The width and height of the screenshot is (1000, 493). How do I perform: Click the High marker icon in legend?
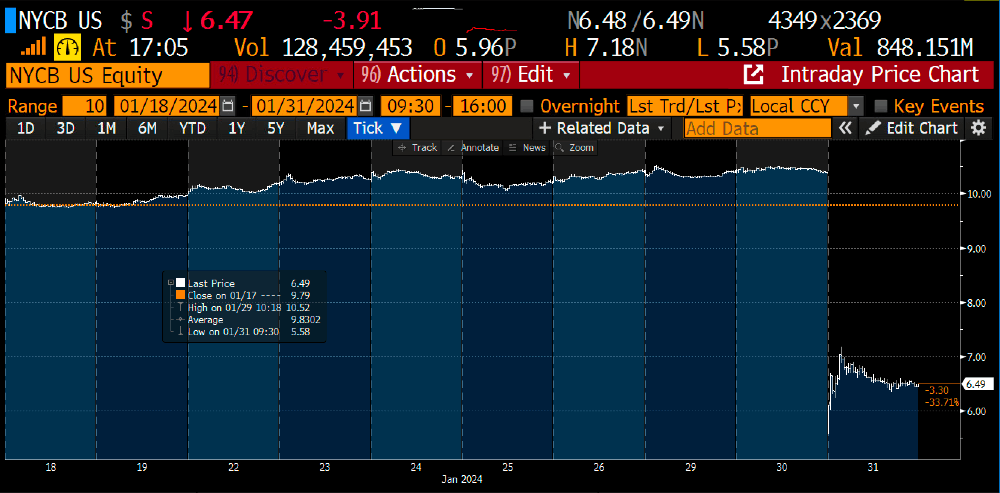[x=180, y=308]
